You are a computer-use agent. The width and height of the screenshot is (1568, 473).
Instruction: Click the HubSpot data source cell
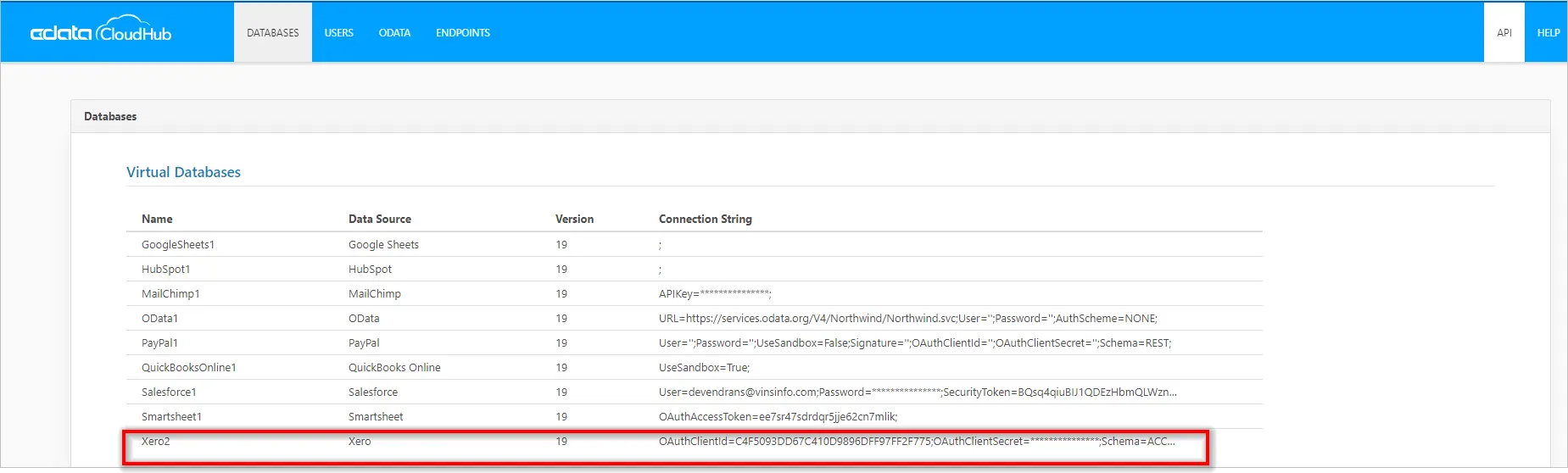(370, 269)
